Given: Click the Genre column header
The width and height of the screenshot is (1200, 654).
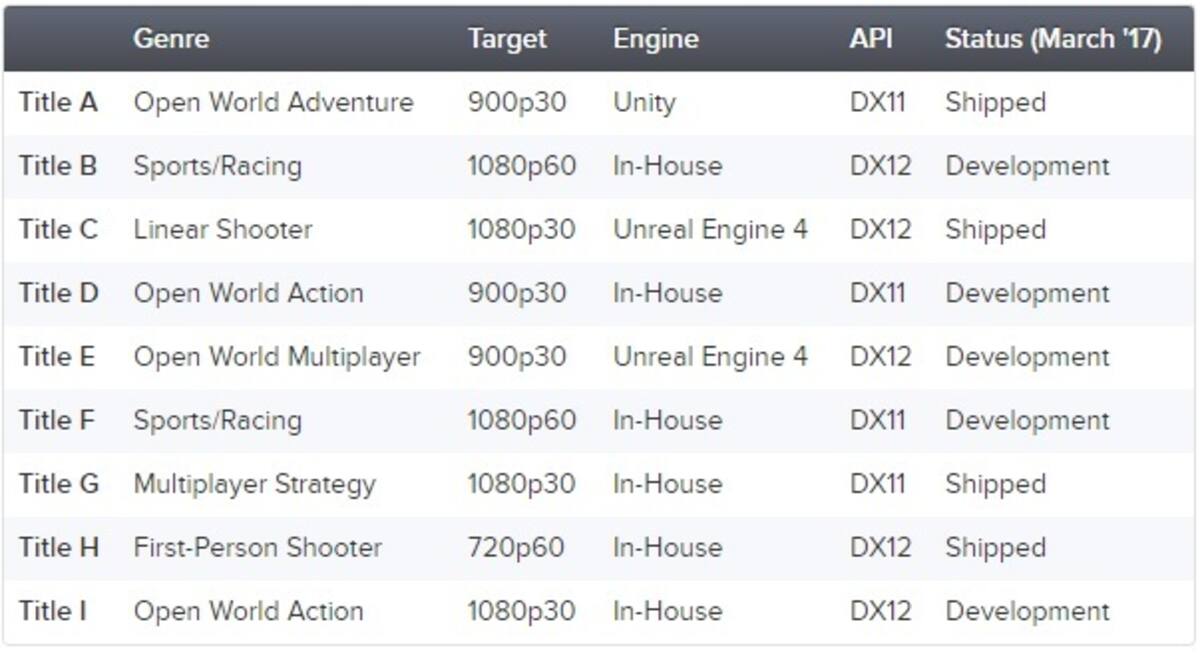Looking at the screenshot, I should click(x=171, y=39).
